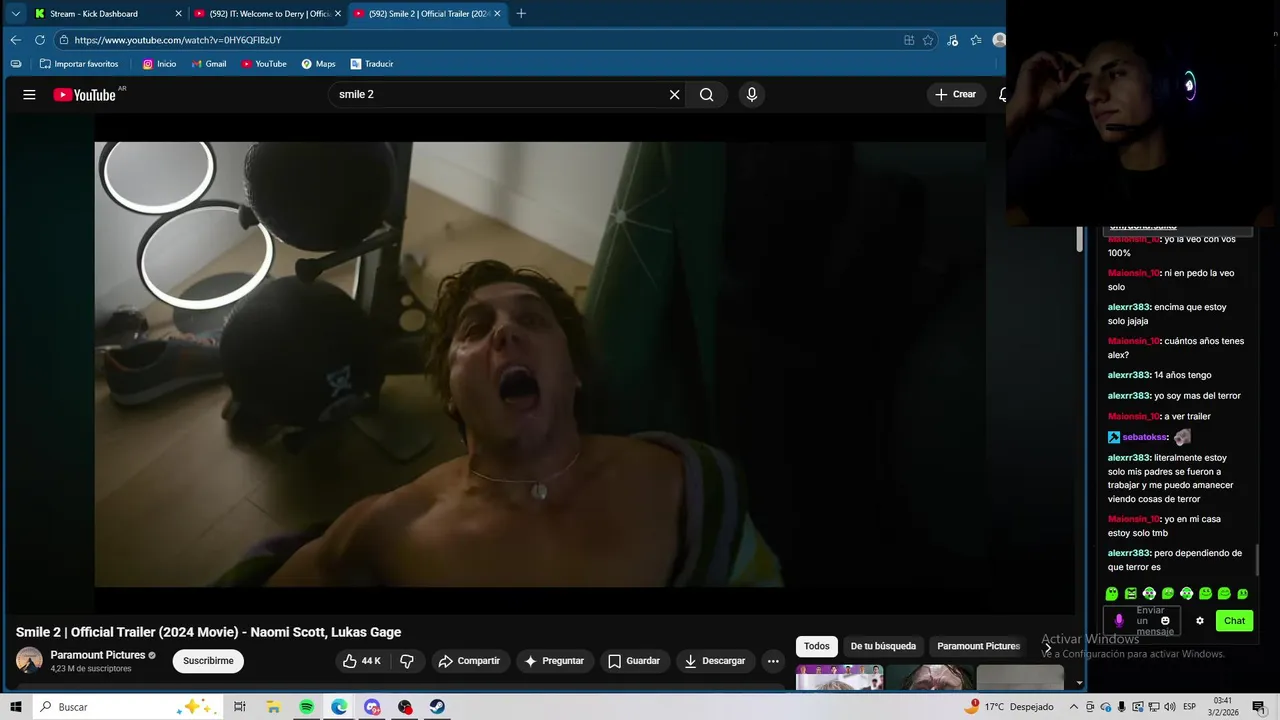Open the Traducir bookmark
Viewport: 1280px width, 720px height.
coord(371,64)
